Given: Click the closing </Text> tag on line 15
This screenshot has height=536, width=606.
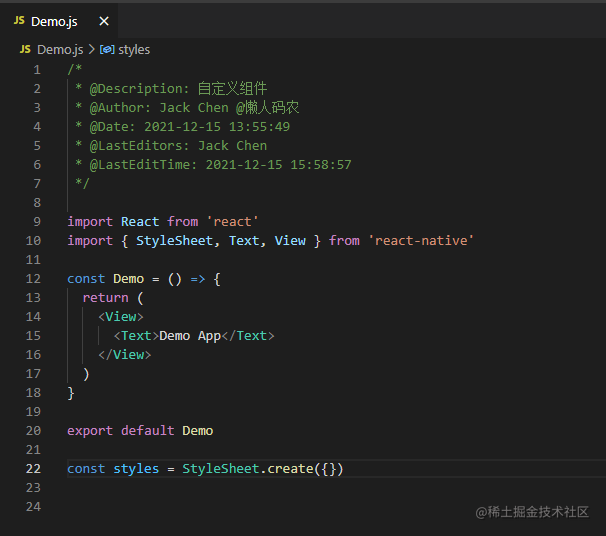Looking at the screenshot, I should pyautogui.click(x=248, y=336).
